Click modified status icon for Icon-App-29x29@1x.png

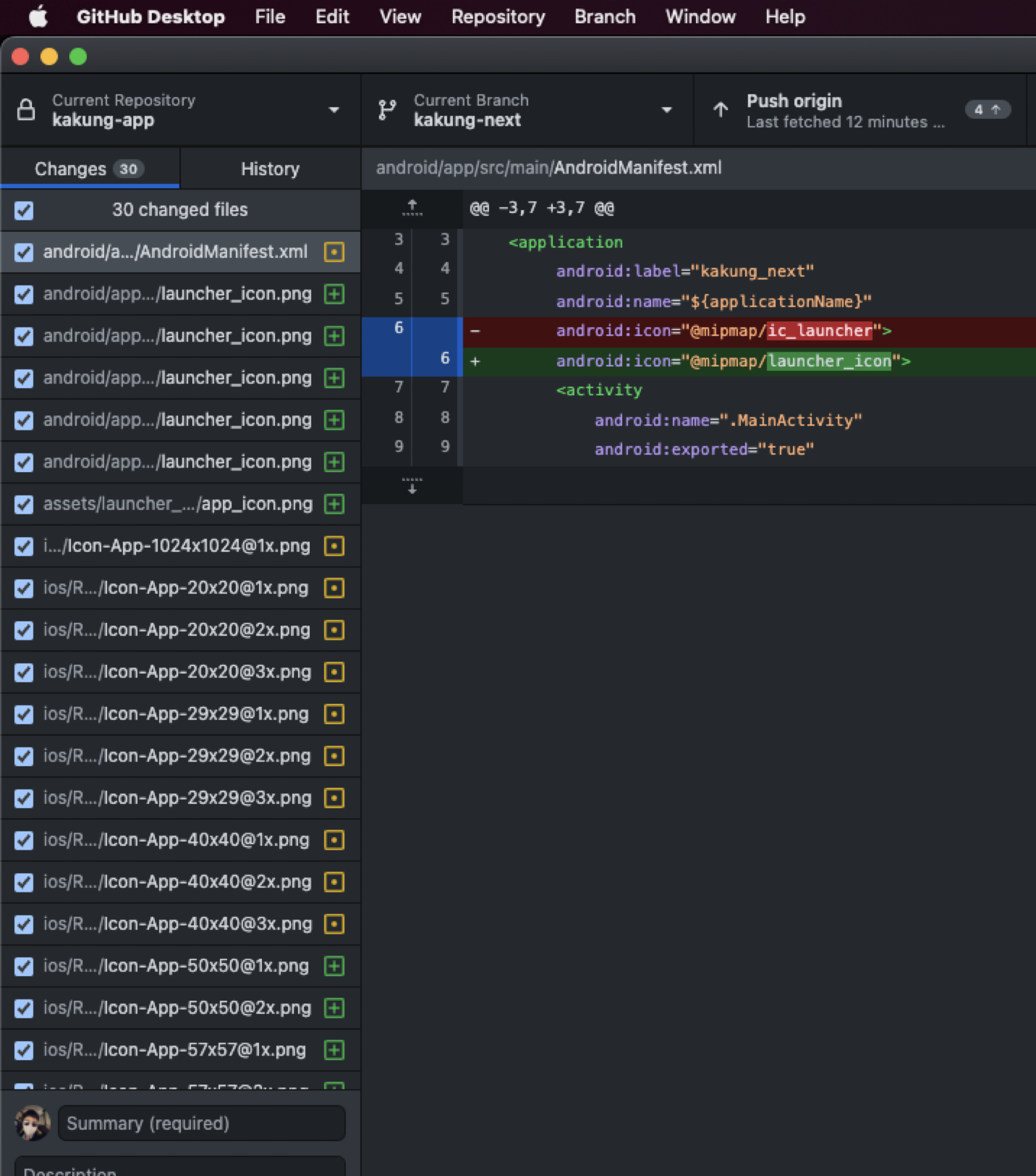334,714
